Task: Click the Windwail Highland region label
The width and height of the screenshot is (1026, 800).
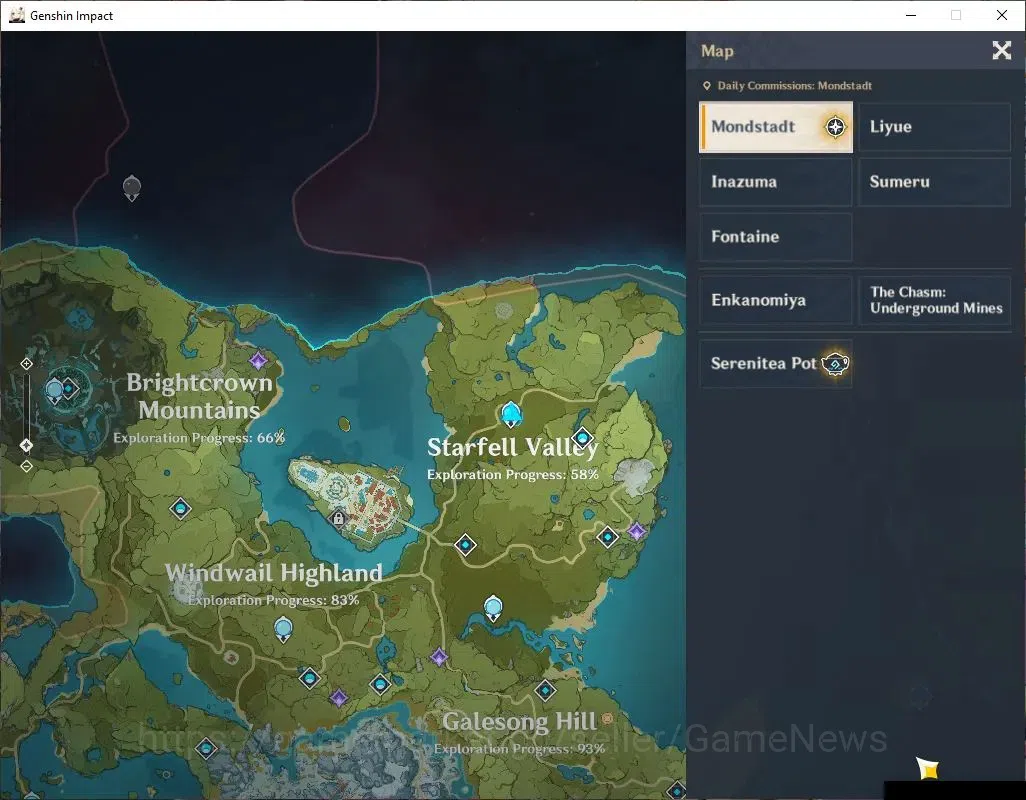Action: 274,573
